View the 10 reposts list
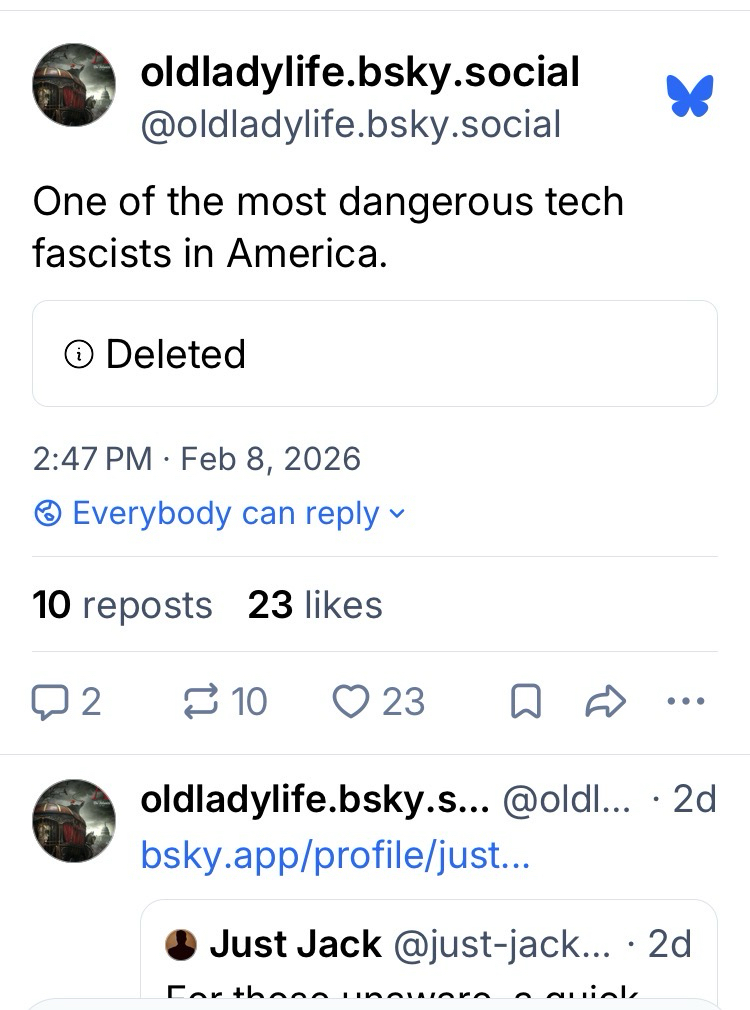 [122, 605]
